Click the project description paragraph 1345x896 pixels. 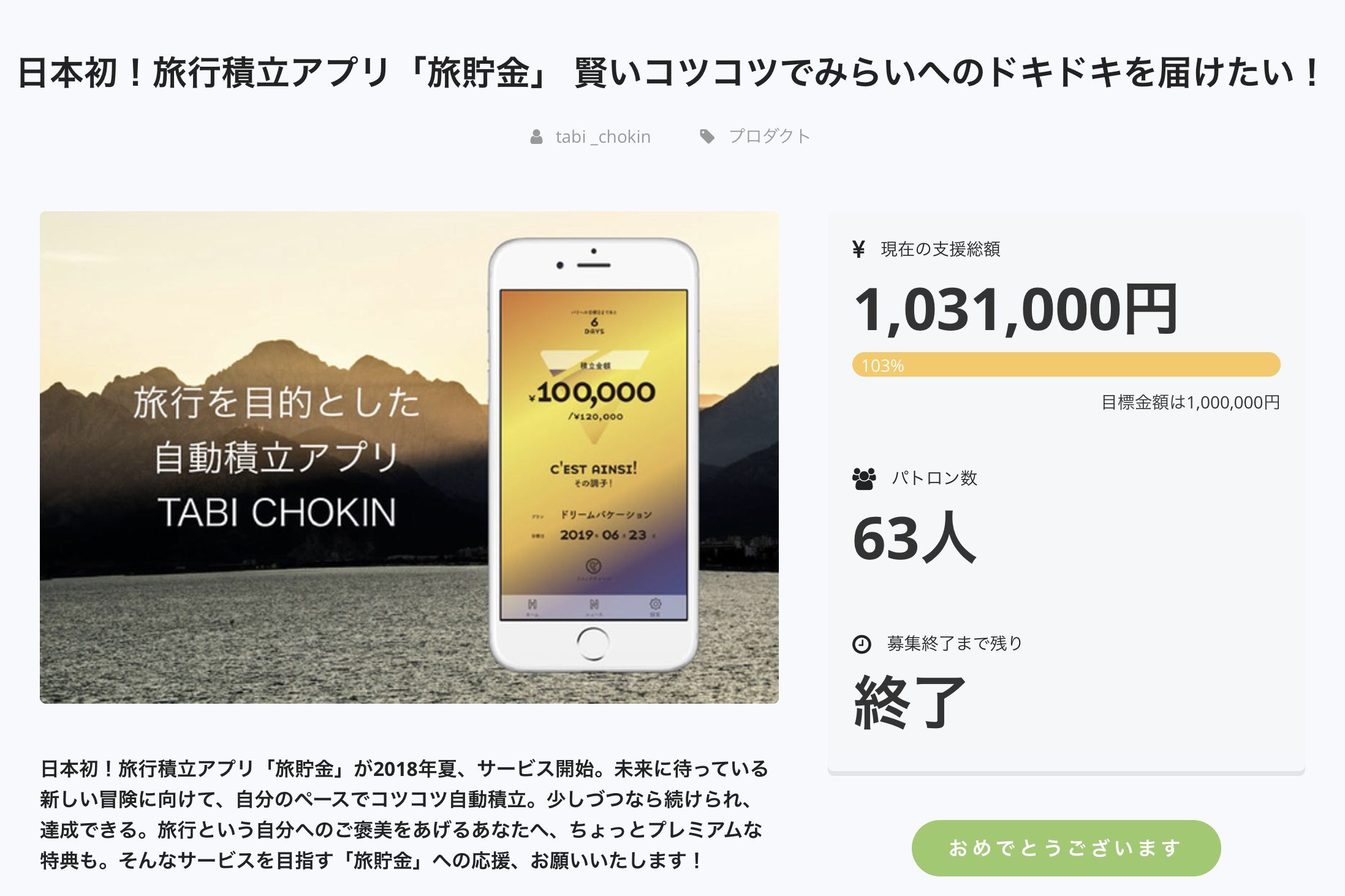point(404,815)
